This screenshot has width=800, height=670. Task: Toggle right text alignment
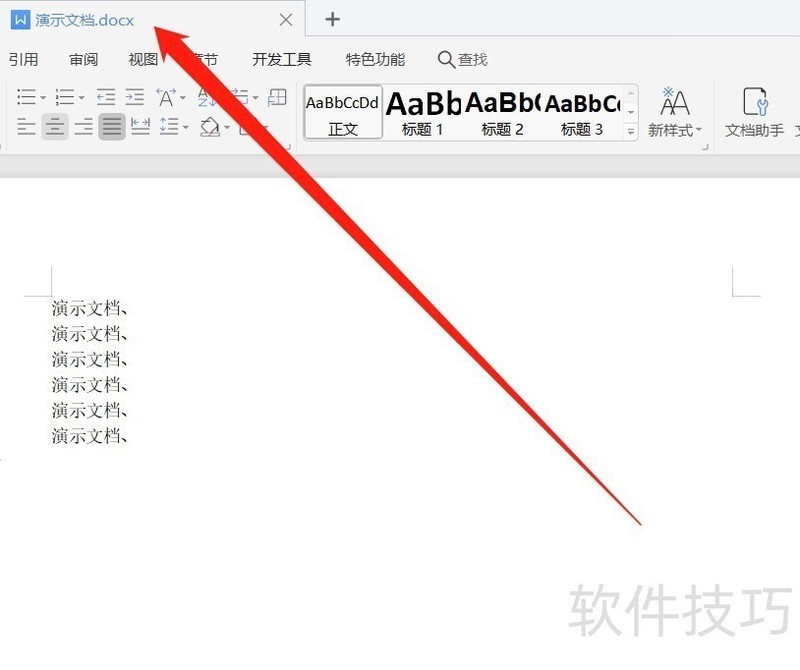[83, 126]
